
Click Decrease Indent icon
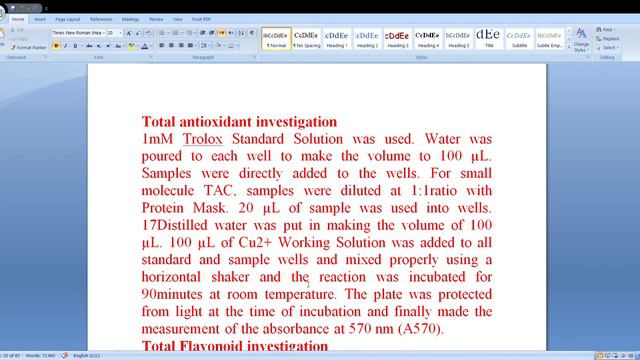pos(202,33)
